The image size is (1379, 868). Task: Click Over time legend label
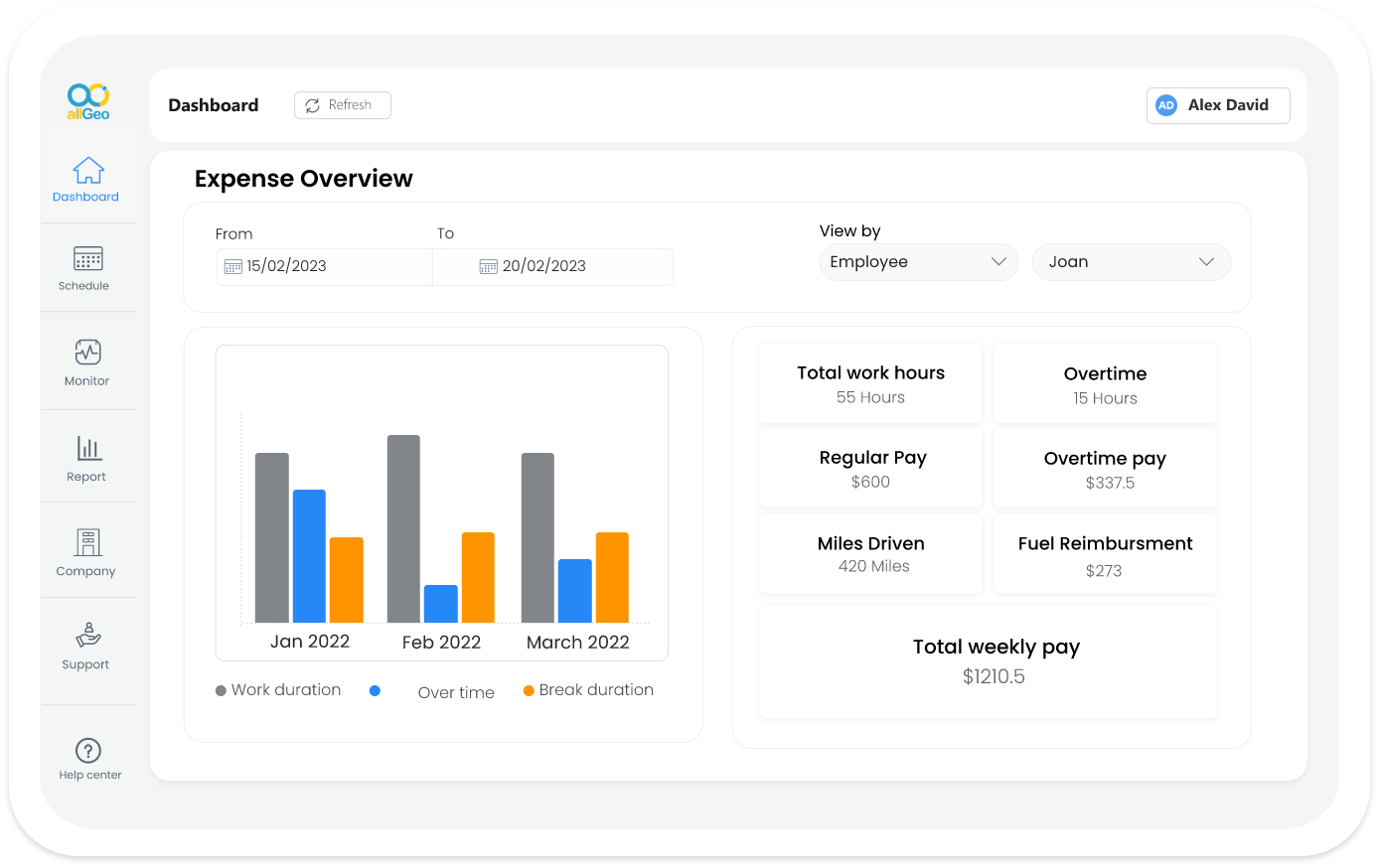[x=456, y=693]
